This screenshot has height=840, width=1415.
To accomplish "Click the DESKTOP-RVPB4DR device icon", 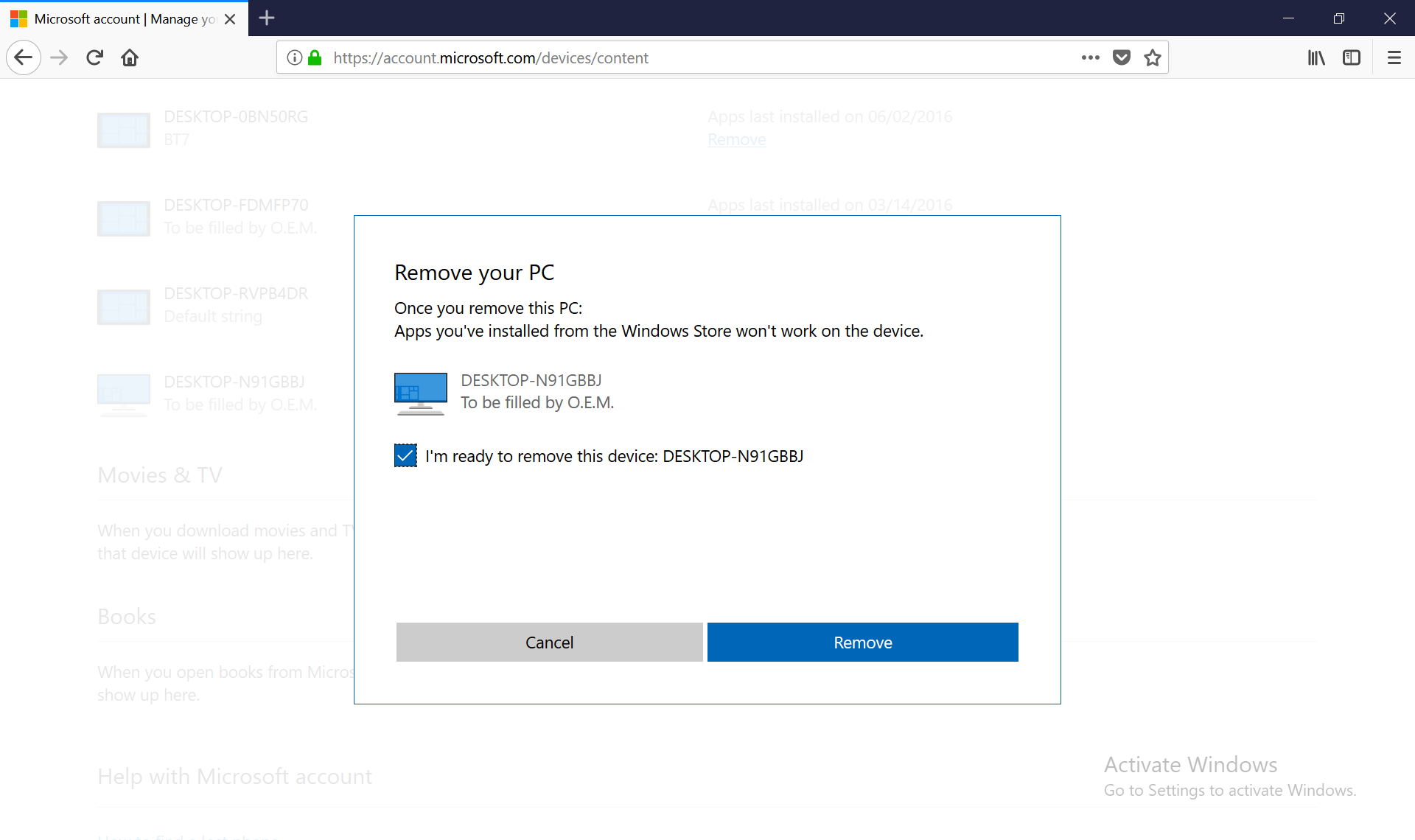I will (x=124, y=307).
